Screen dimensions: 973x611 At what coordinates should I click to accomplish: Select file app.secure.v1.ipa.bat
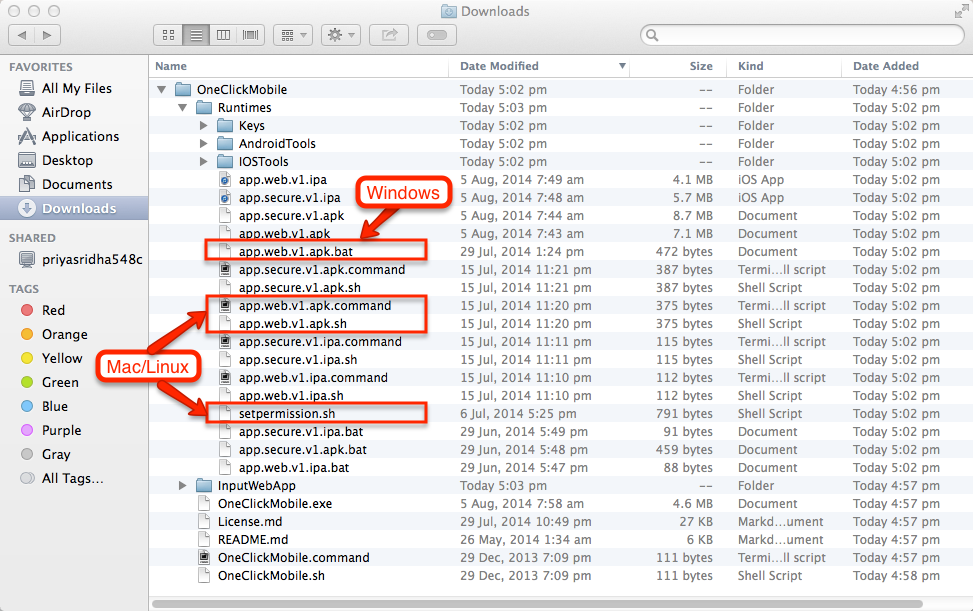click(300, 431)
